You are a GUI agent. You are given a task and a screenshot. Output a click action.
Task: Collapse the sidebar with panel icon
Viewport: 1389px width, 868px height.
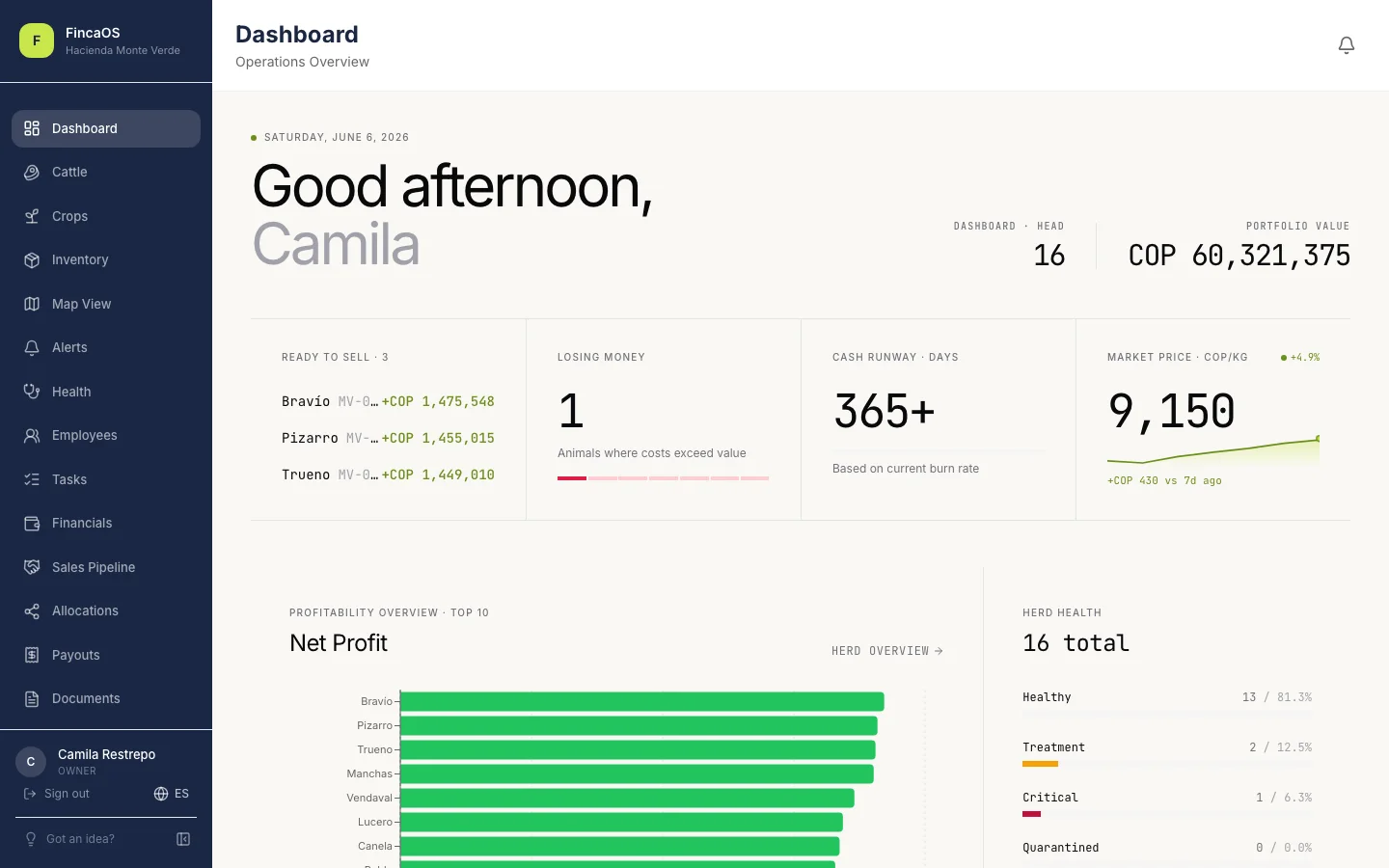tap(183, 839)
